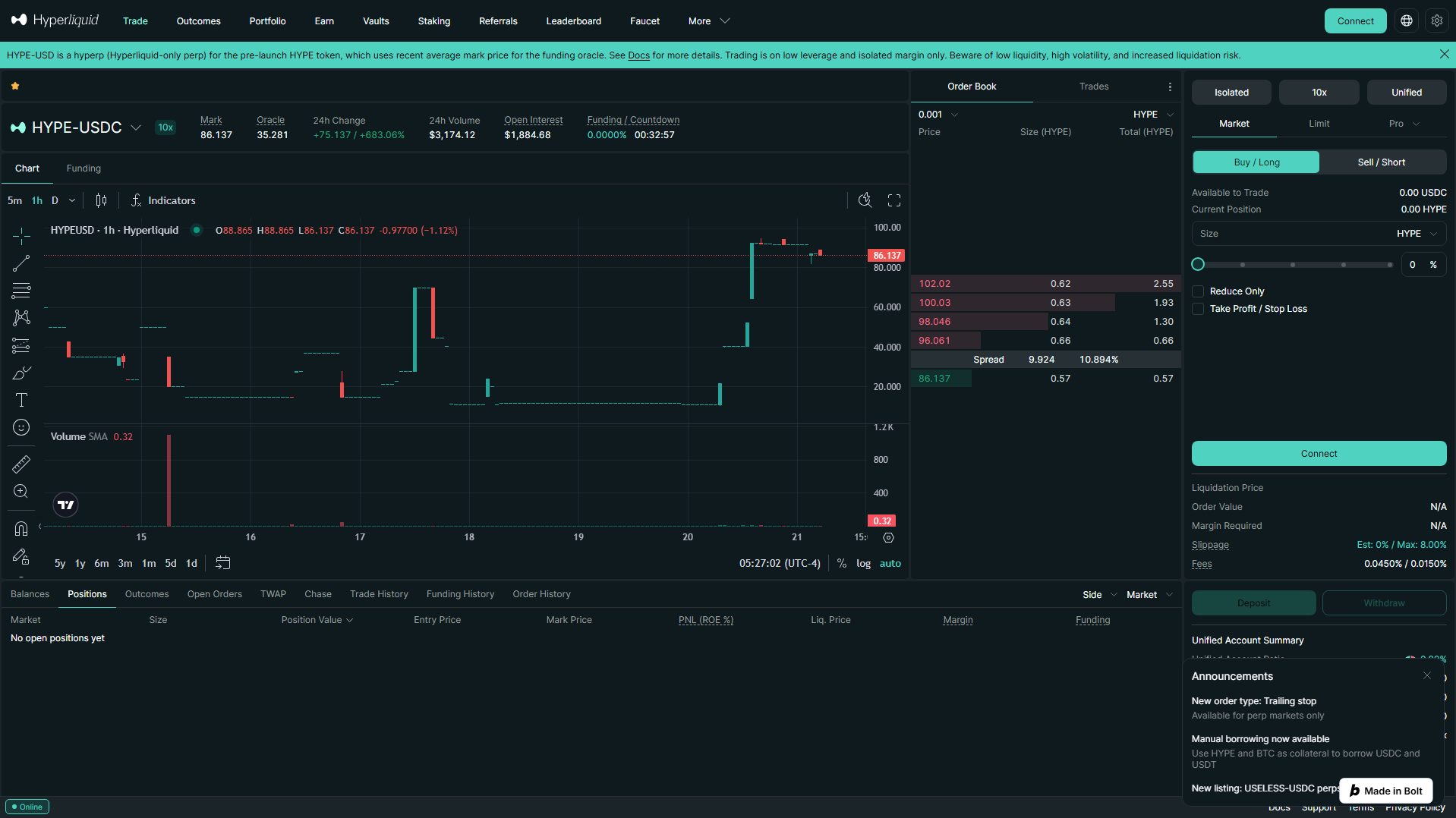Image resolution: width=1456 pixels, height=818 pixels.
Task: Open settings gear in header
Action: point(1437,21)
